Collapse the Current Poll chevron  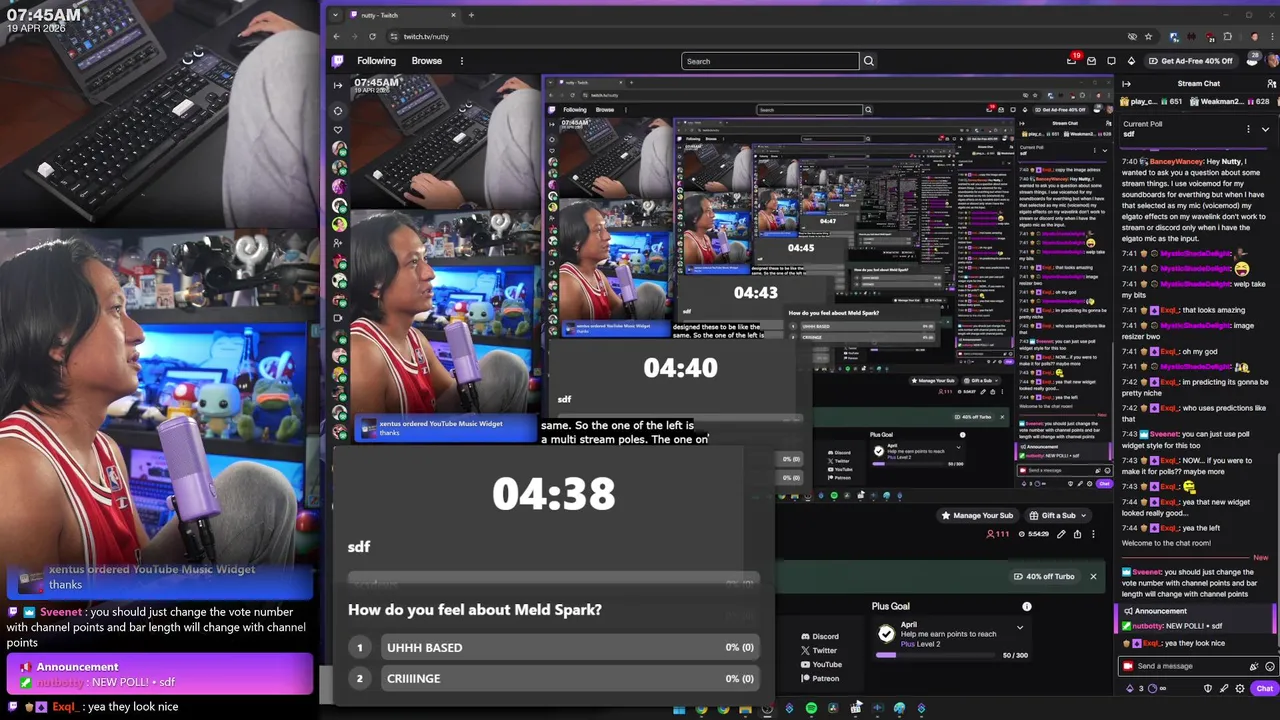point(1265,129)
